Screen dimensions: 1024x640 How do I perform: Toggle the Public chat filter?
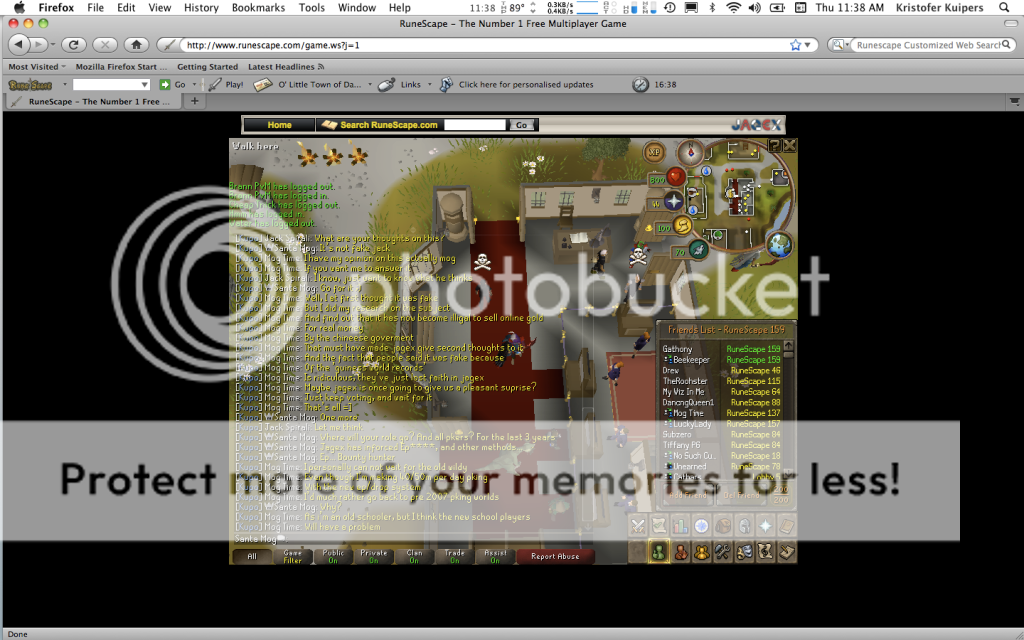(333, 557)
